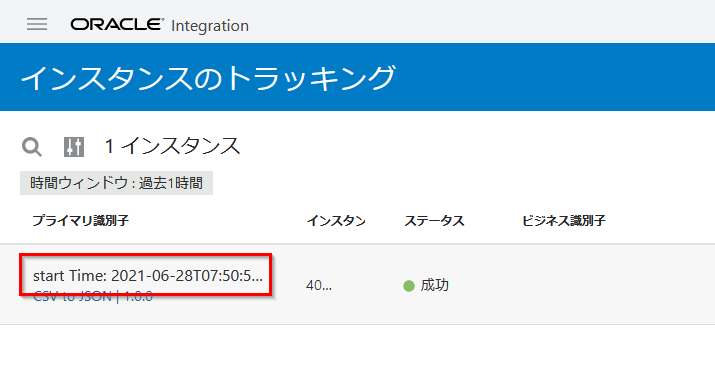
Task: Open the hamburger navigation menu
Action: (37, 24)
